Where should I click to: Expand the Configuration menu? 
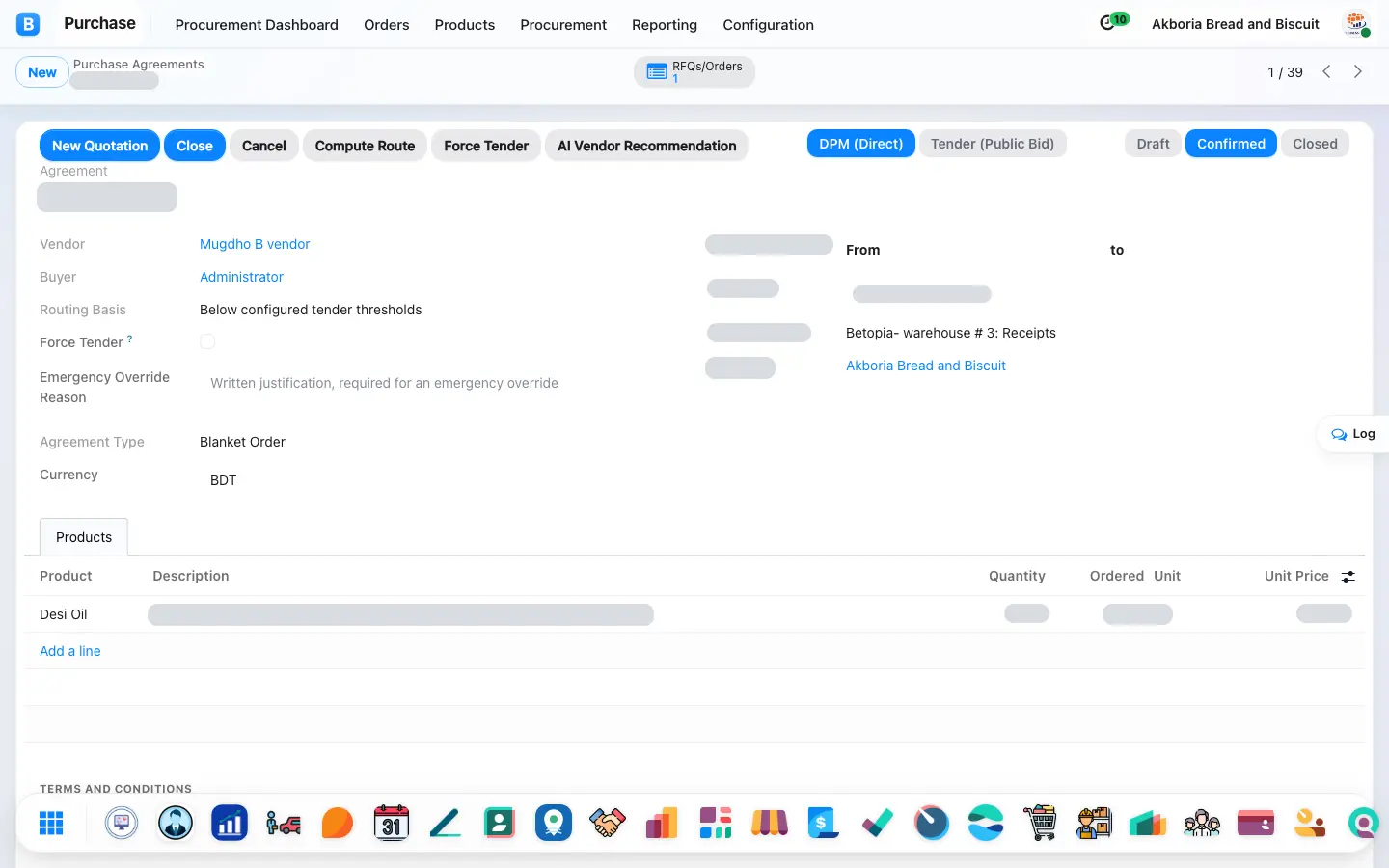point(768,25)
